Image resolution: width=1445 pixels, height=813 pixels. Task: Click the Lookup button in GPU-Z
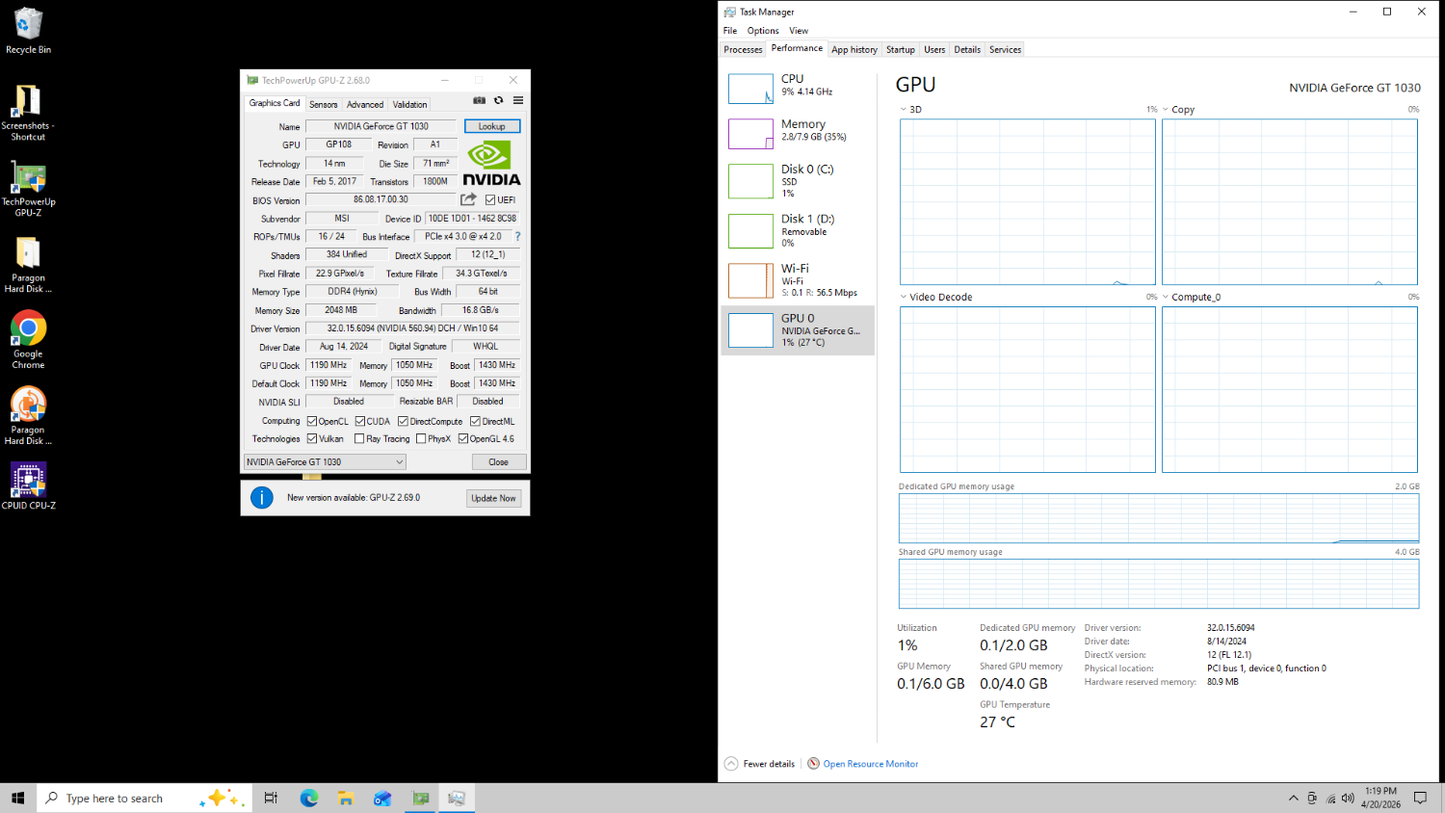click(x=492, y=126)
